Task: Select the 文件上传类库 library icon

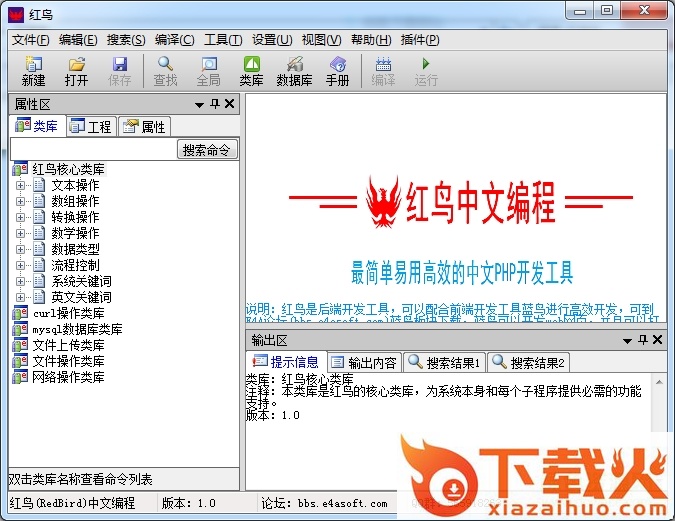Action: pos(20,345)
